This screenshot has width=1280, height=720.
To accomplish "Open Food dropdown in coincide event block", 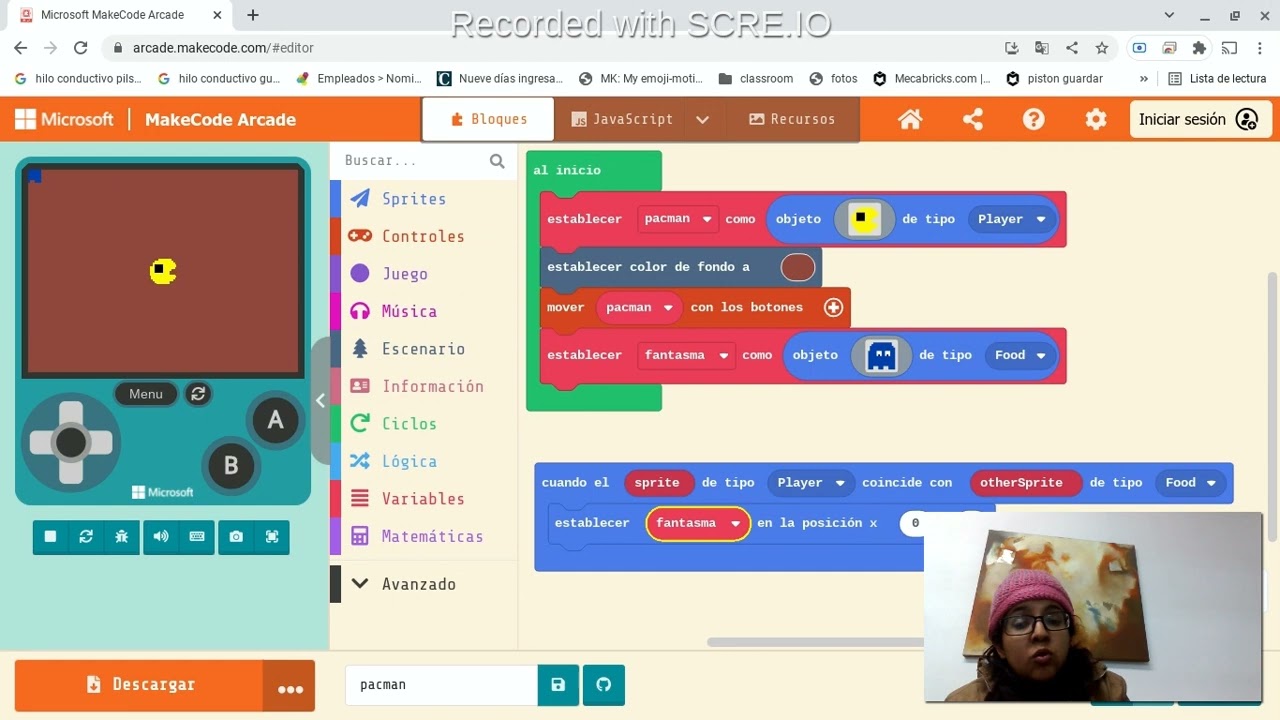I will pyautogui.click(x=1190, y=483).
